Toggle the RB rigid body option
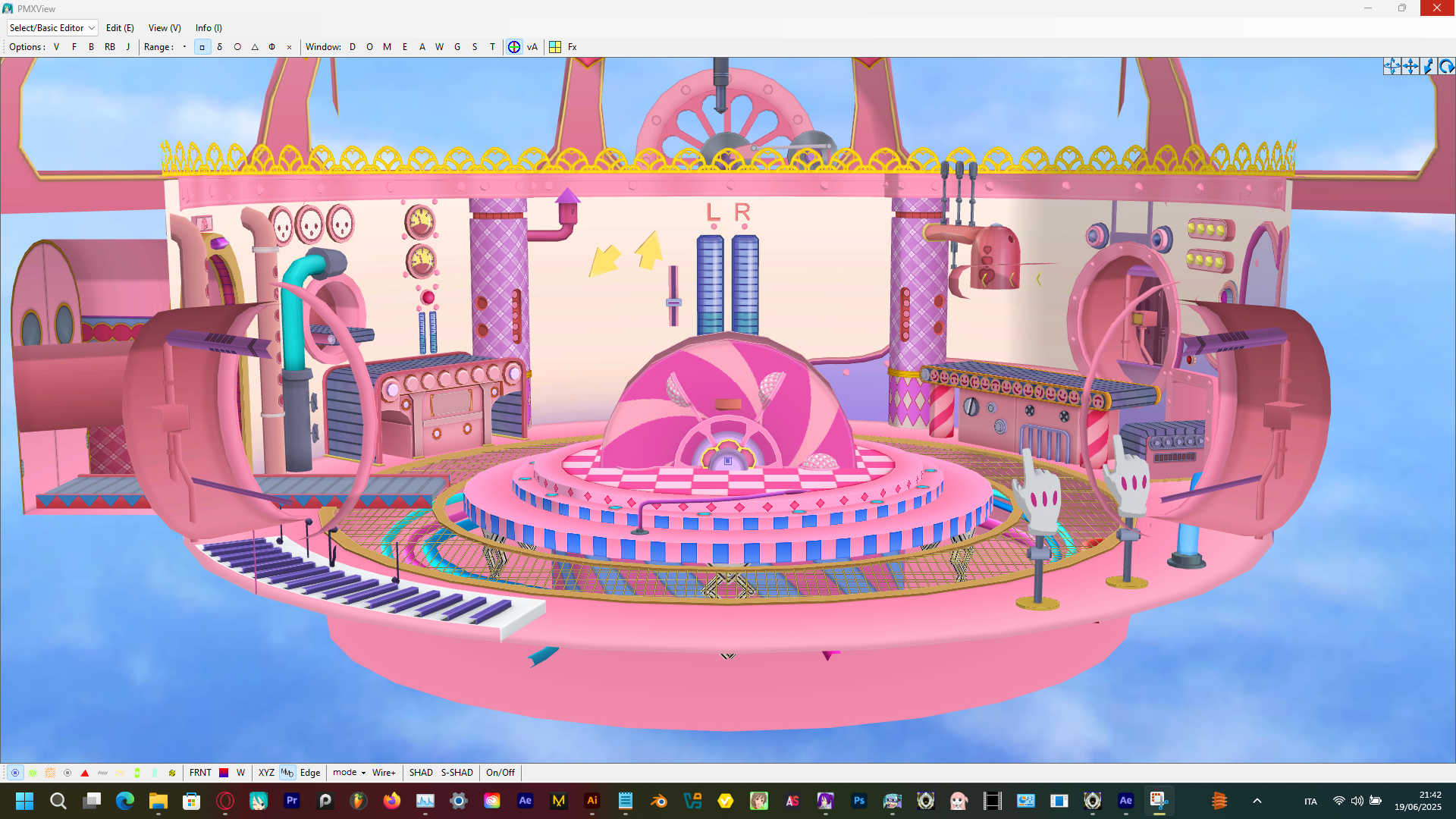This screenshot has height=819, width=1456. click(110, 47)
